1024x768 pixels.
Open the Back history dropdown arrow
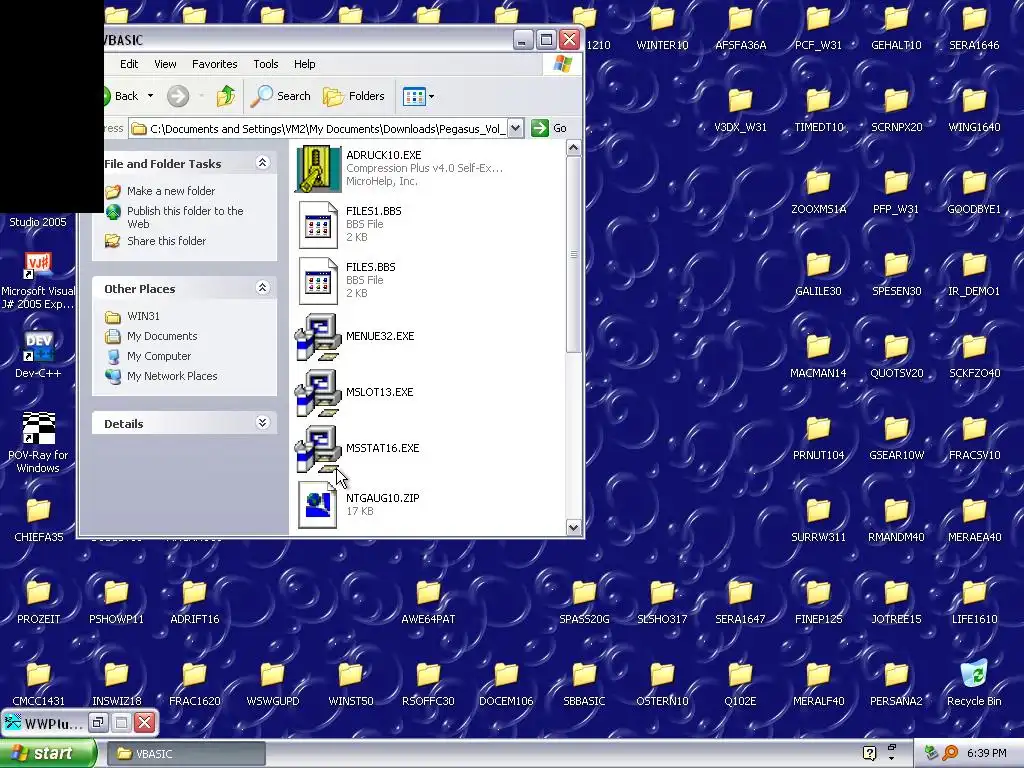(150, 96)
